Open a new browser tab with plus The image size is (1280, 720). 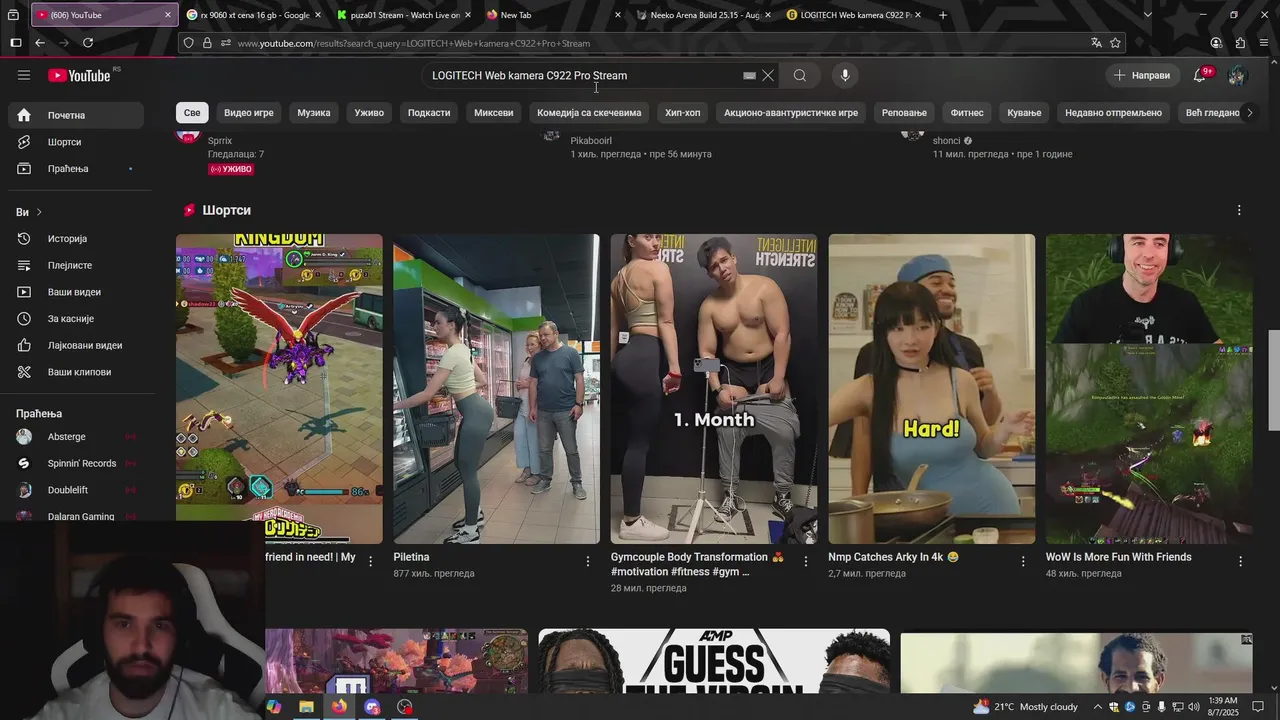pyautogui.click(x=943, y=15)
